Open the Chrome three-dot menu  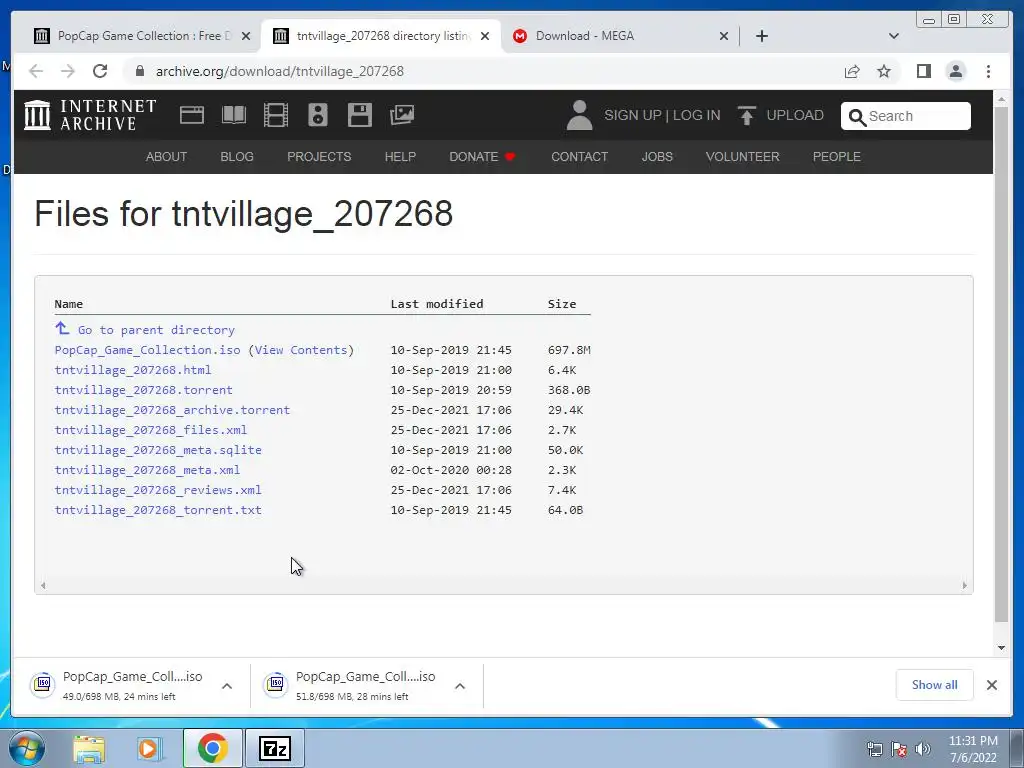pyautogui.click(x=988, y=71)
